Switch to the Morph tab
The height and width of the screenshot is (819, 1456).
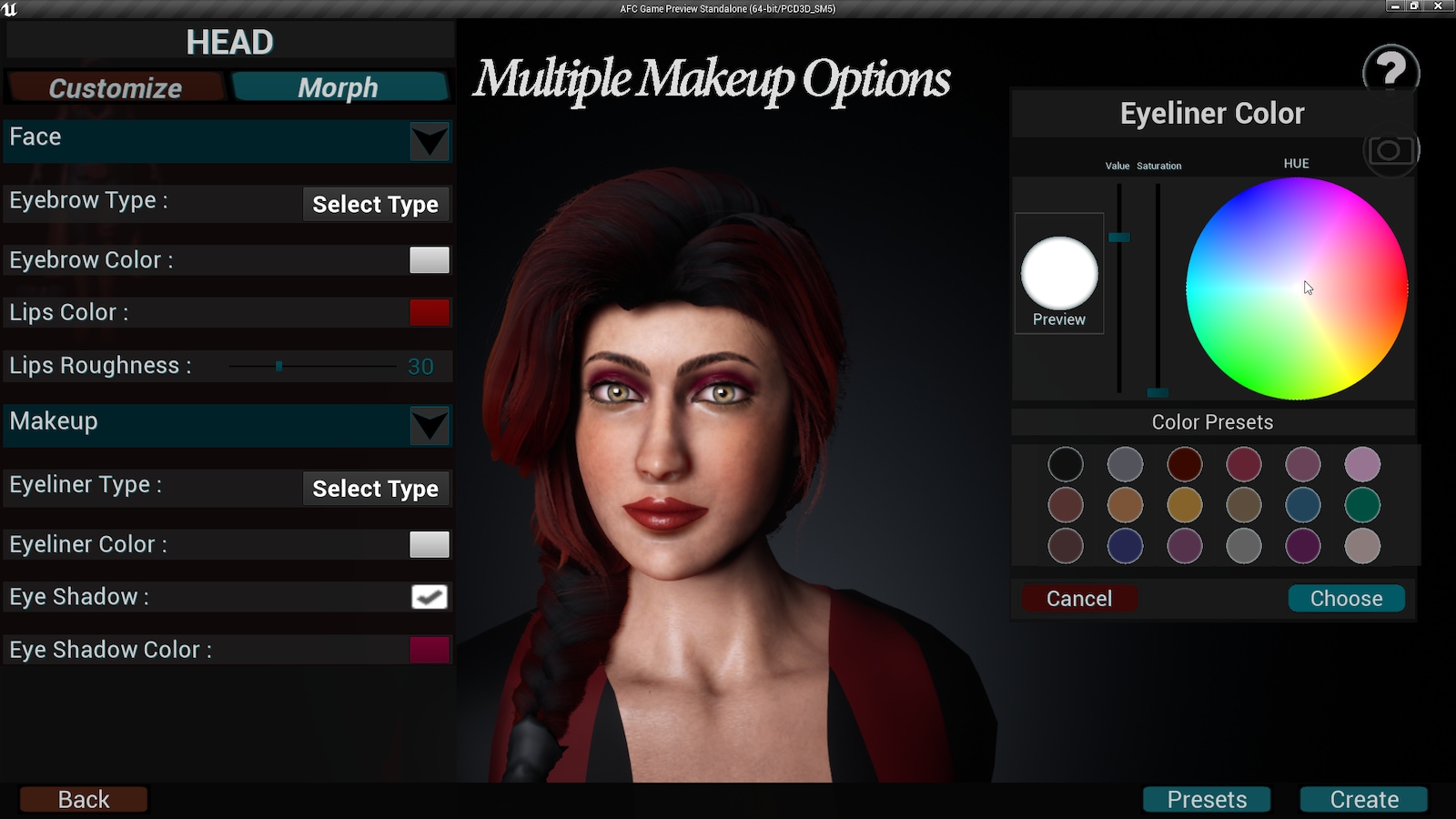[339, 87]
